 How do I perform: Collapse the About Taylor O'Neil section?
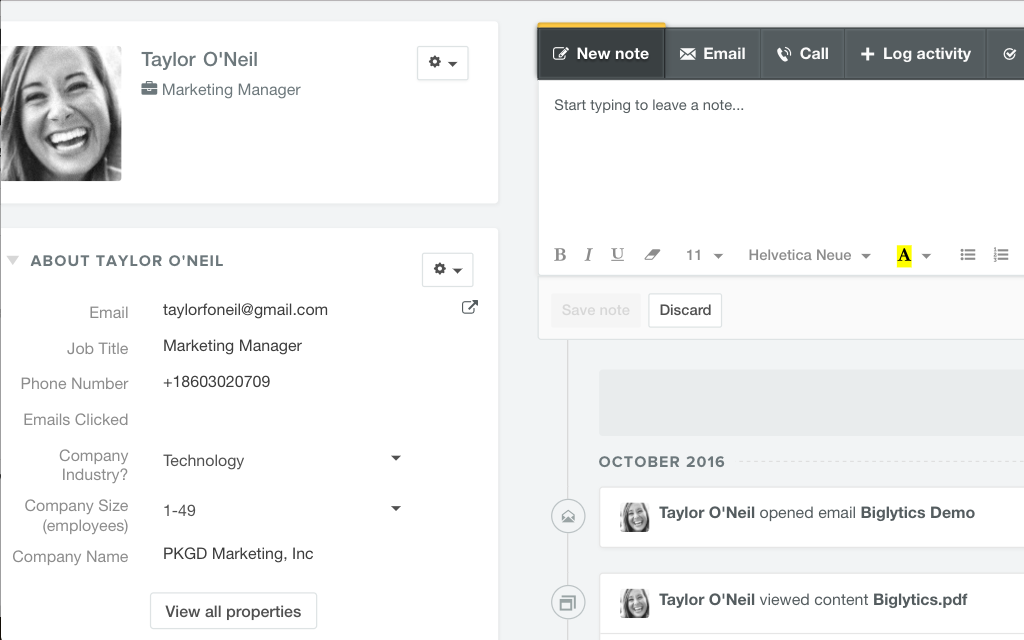(12, 259)
